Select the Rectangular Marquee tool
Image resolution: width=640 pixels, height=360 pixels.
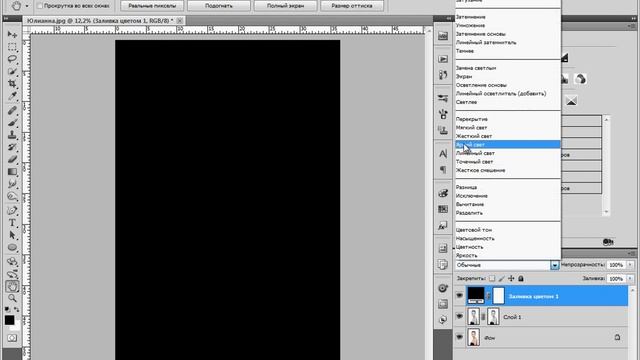[12, 47]
